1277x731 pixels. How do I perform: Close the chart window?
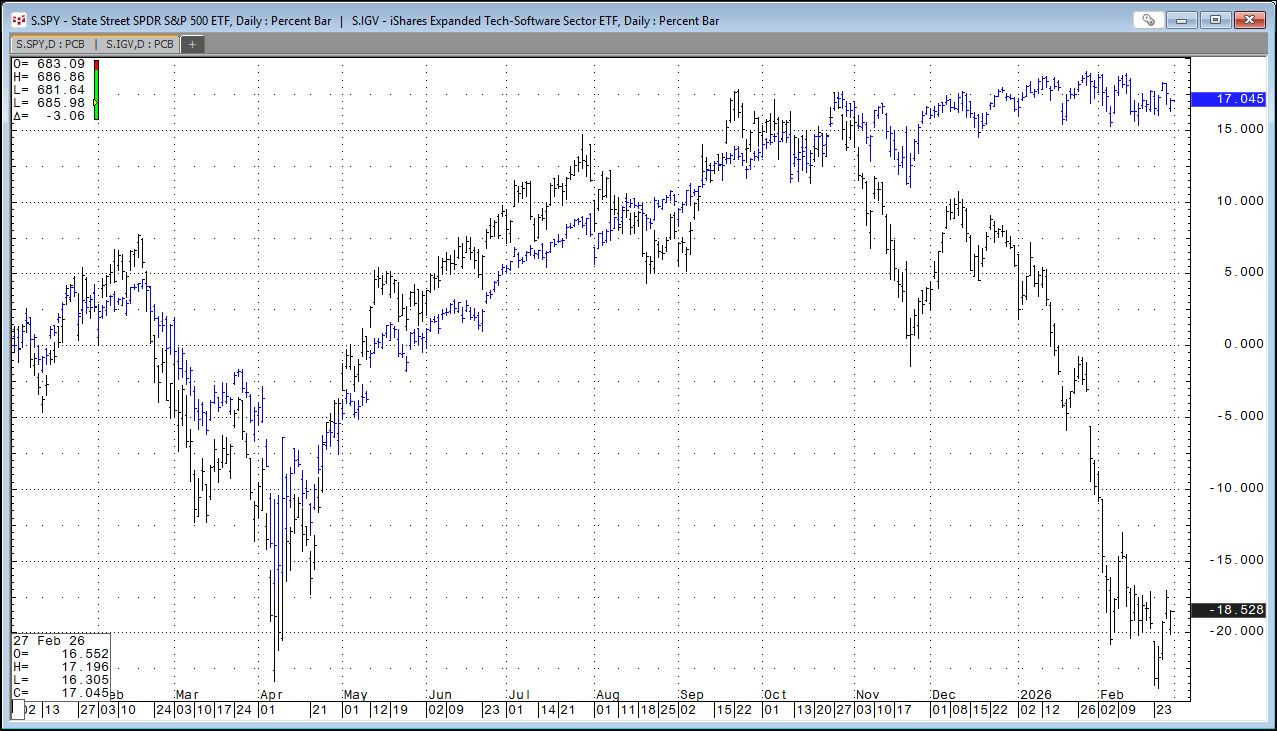tap(1250, 20)
